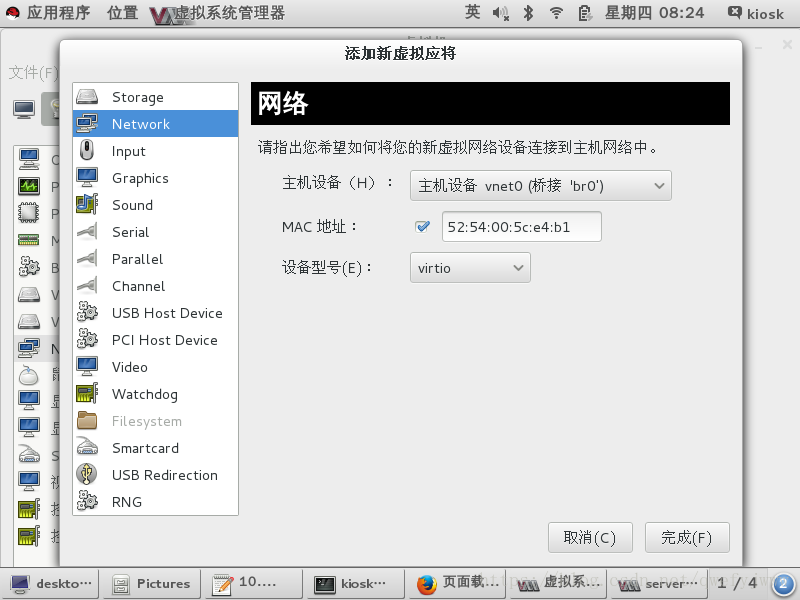
Task: Click the 取消(C) cancel button
Action: point(590,537)
